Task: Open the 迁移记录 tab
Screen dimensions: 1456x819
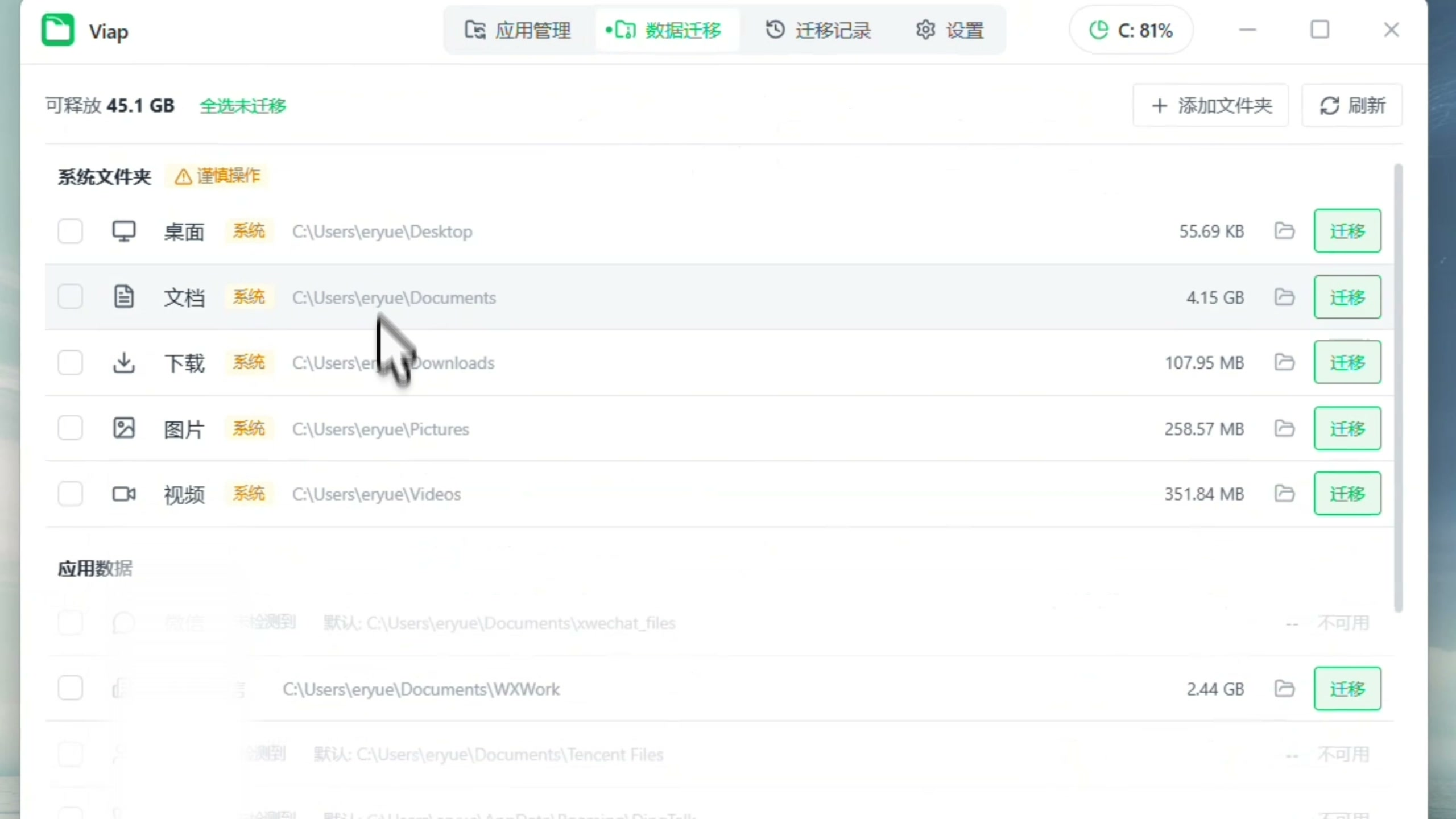Action: pyautogui.click(x=818, y=30)
